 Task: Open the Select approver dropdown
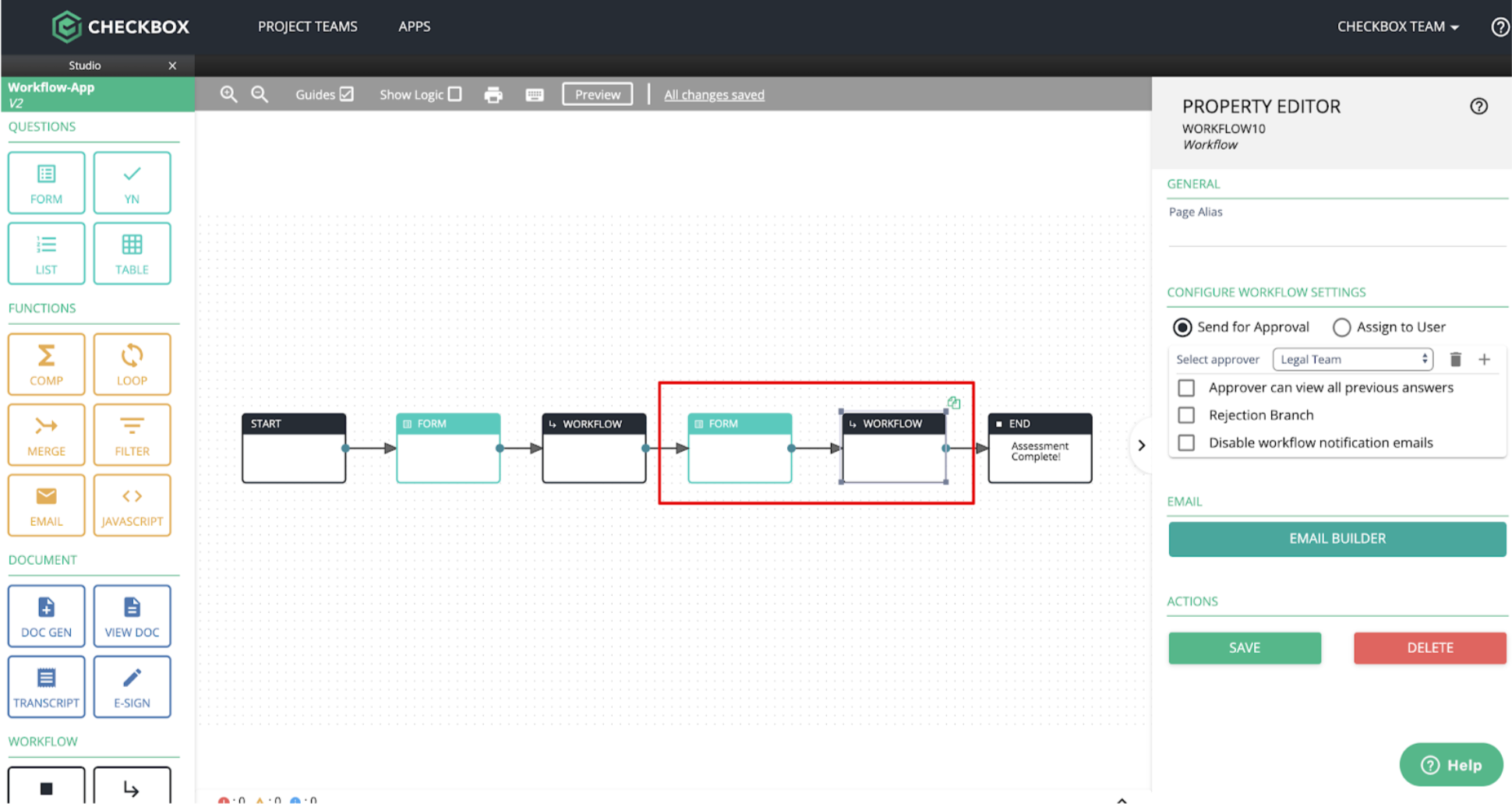[x=1352, y=359]
